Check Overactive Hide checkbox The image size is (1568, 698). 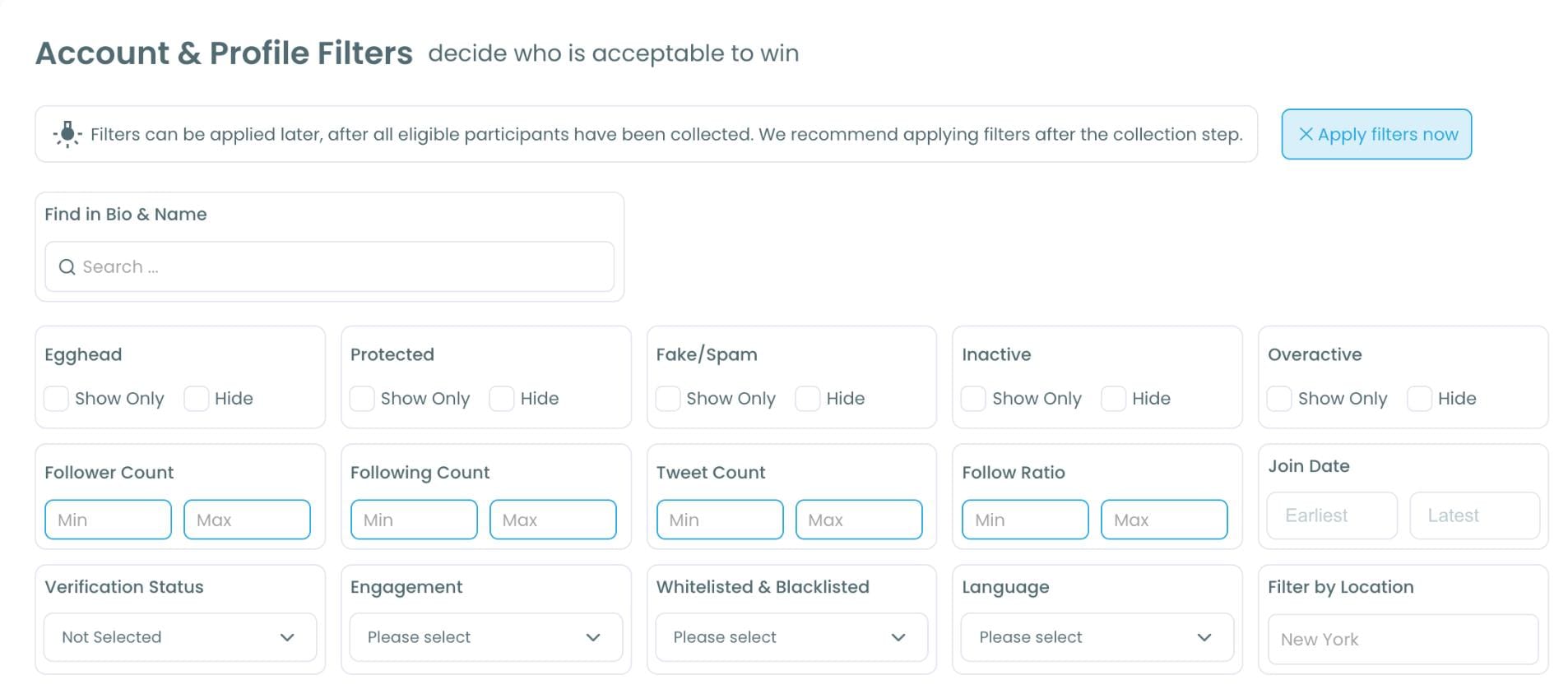coord(1420,399)
